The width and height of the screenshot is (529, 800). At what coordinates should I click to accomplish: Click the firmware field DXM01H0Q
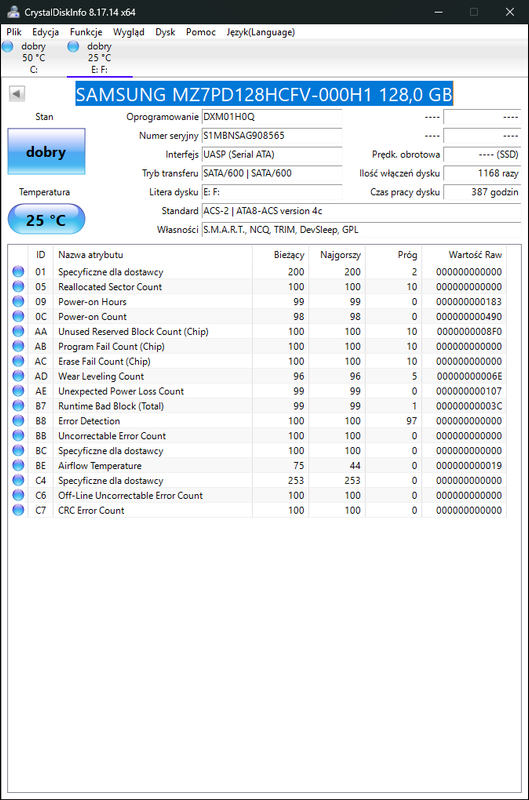pos(272,117)
